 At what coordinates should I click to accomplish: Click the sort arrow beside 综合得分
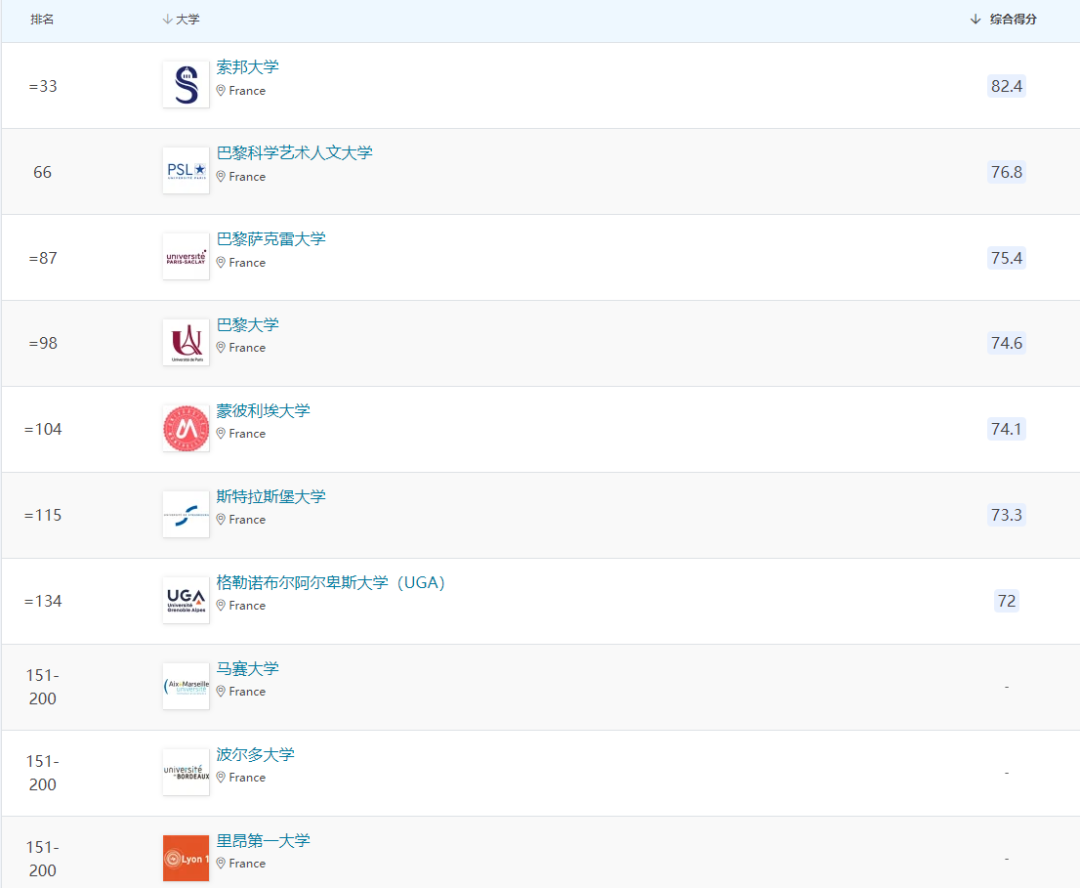click(974, 19)
